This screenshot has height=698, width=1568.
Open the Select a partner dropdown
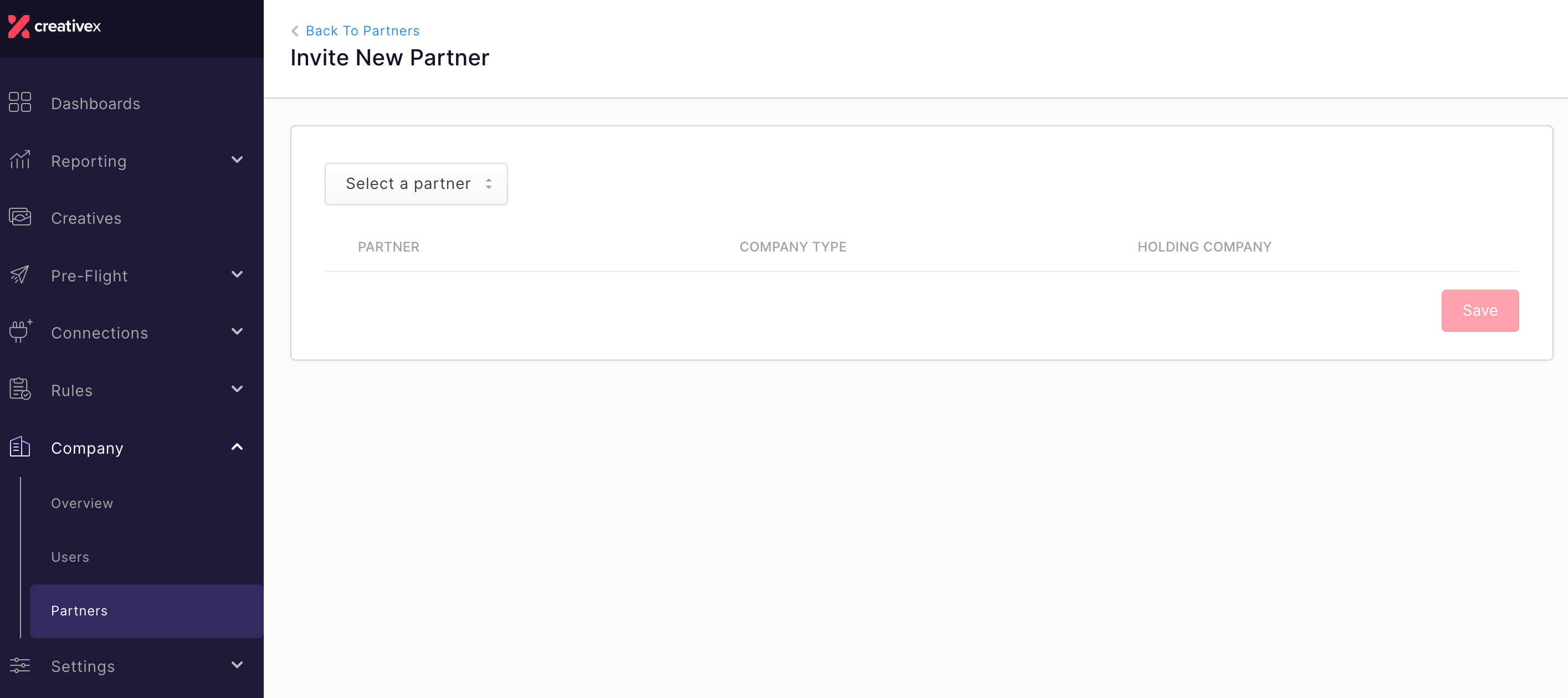coord(416,184)
